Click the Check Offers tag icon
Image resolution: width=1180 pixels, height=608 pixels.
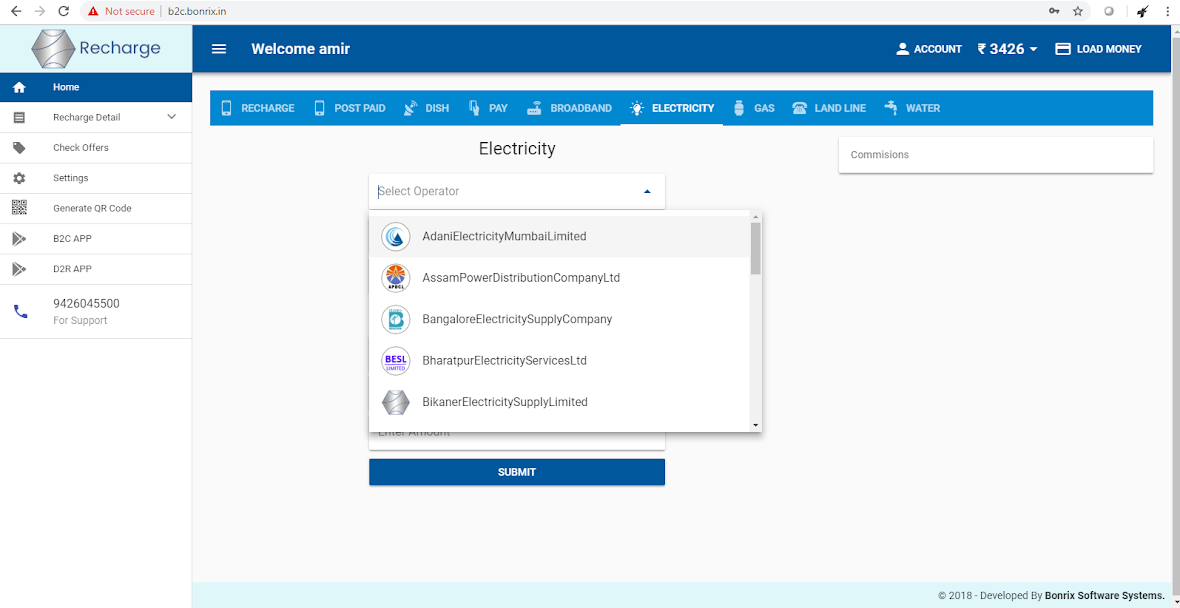pos(20,147)
